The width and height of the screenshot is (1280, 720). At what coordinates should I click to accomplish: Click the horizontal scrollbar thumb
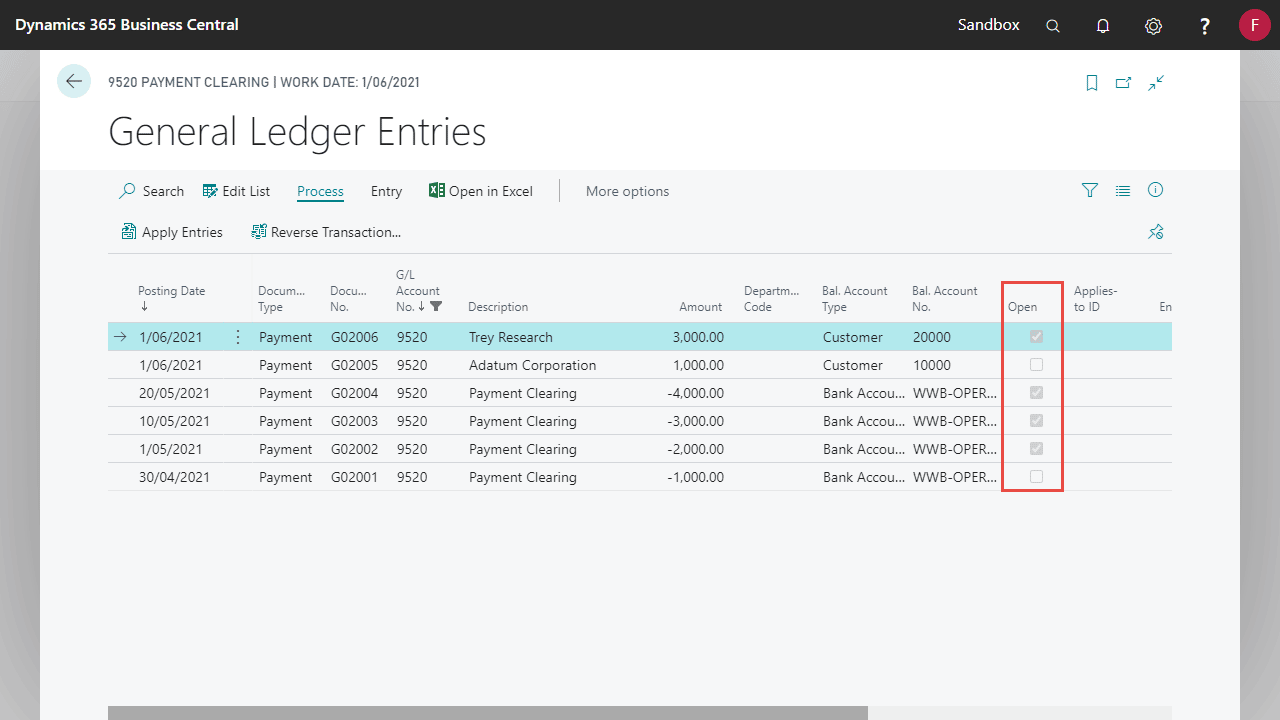(488, 713)
